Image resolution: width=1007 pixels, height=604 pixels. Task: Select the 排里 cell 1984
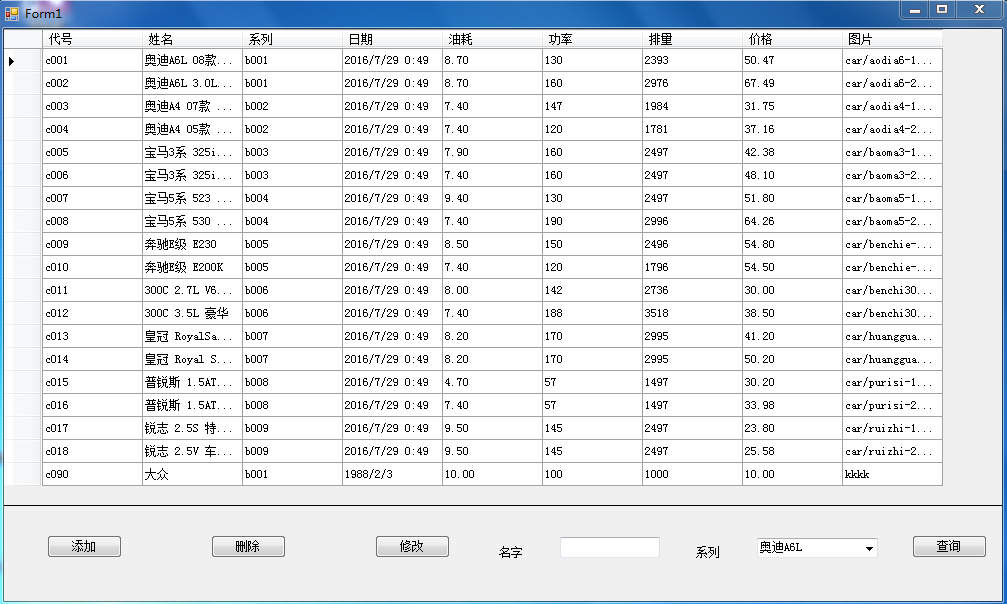(692, 107)
